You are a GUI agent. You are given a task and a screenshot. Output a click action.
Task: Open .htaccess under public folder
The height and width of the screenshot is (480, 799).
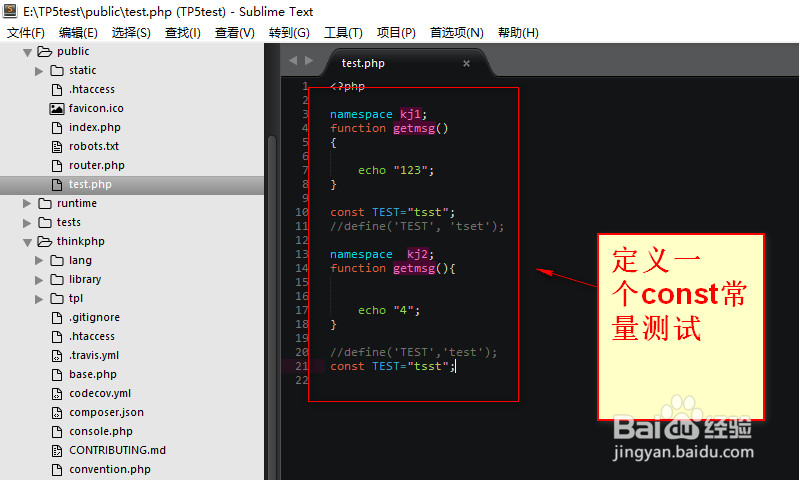pos(92,89)
